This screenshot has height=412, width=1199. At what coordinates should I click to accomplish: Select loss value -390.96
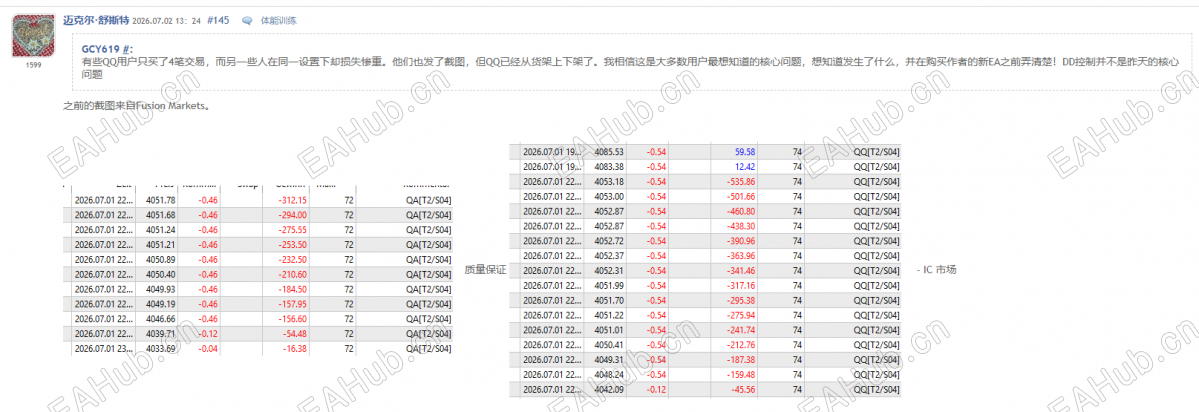[739, 240]
